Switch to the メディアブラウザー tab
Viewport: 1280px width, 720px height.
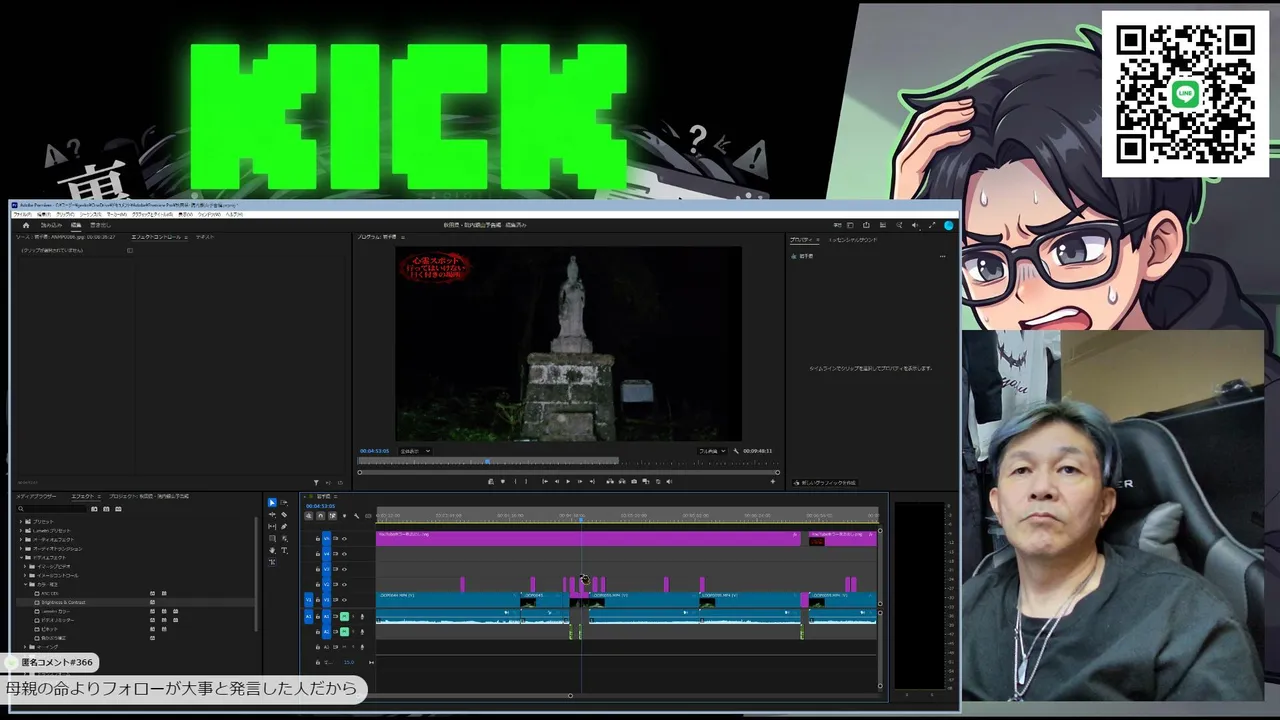[x=36, y=496]
